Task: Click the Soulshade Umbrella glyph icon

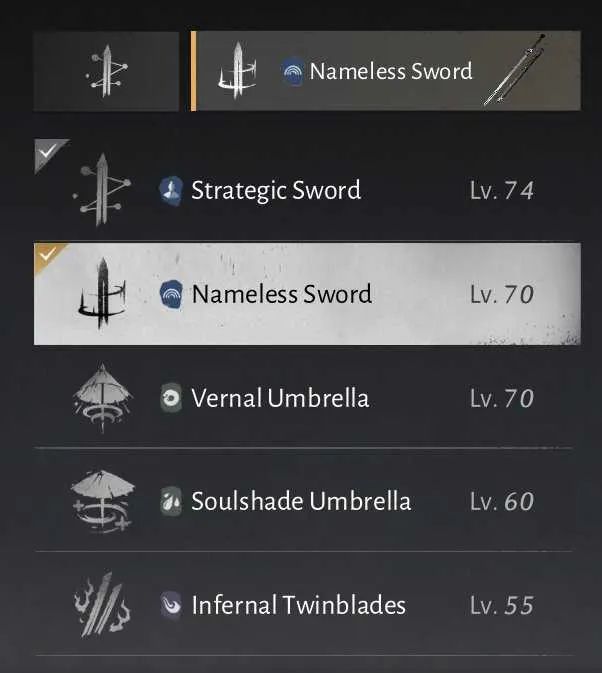Action: (x=102, y=501)
